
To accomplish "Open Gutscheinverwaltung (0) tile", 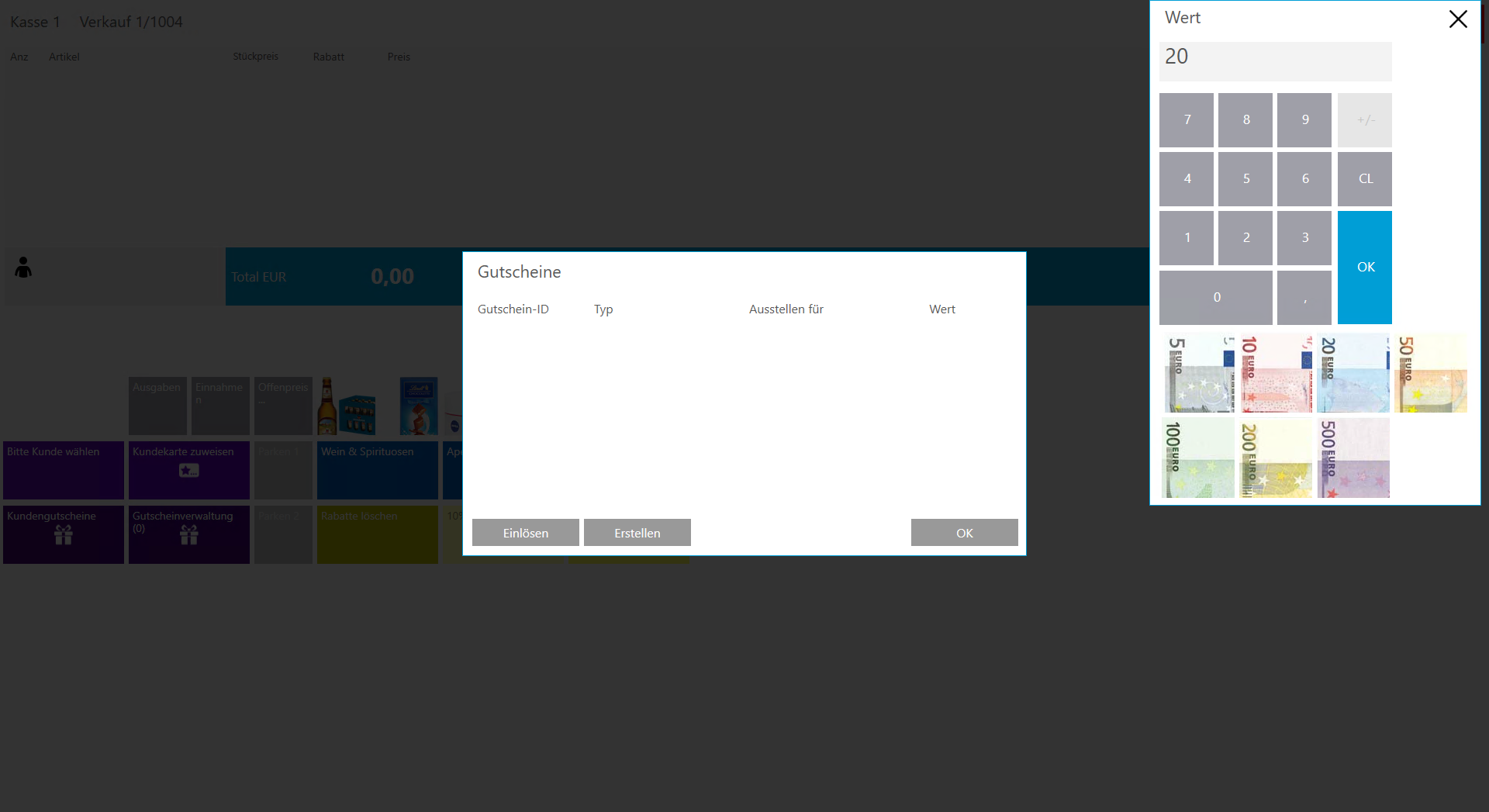I will [x=189, y=534].
